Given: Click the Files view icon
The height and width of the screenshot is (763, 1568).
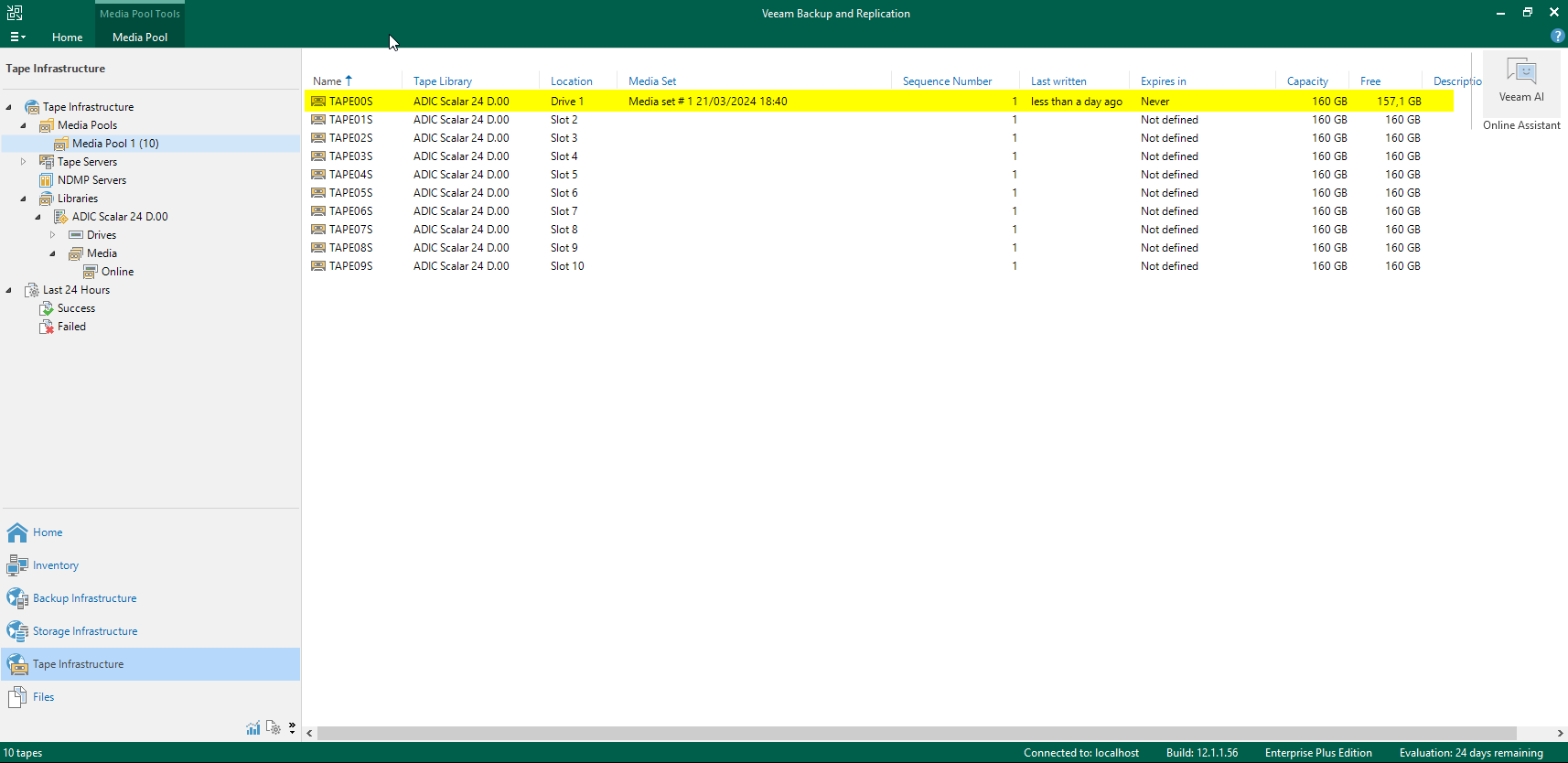Looking at the screenshot, I should coord(17,697).
